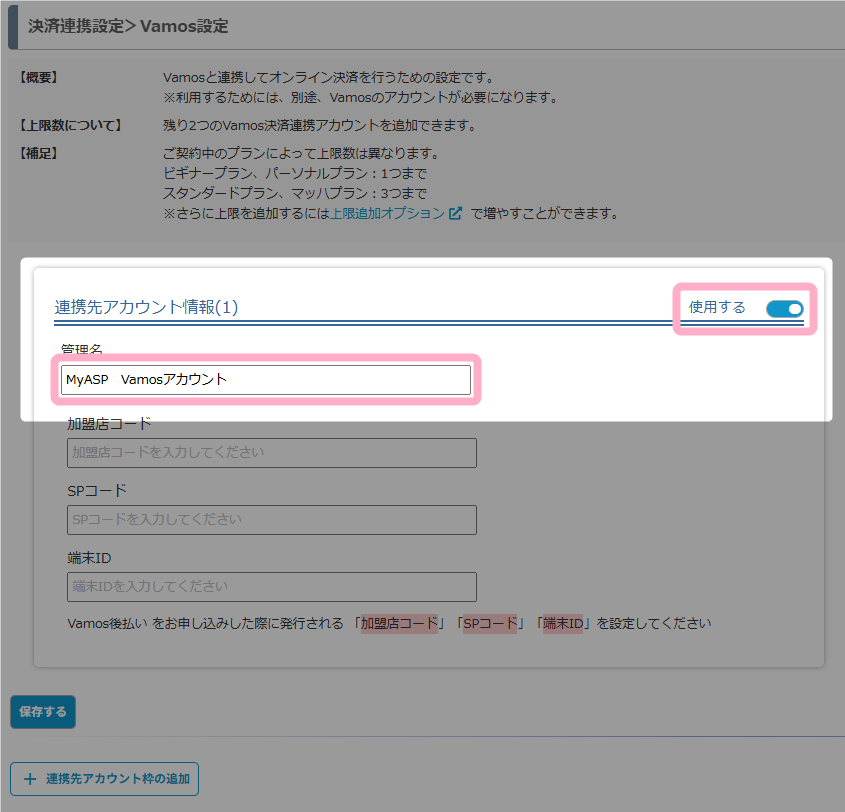845x812 pixels.
Task: Toggle the 使用する switch
Action: tap(784, 308)
